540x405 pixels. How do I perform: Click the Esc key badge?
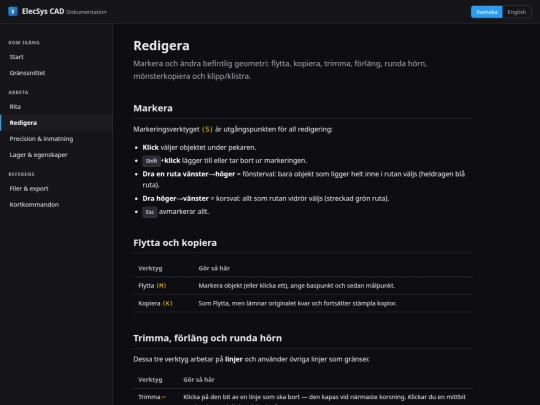(x=150, y=212)
